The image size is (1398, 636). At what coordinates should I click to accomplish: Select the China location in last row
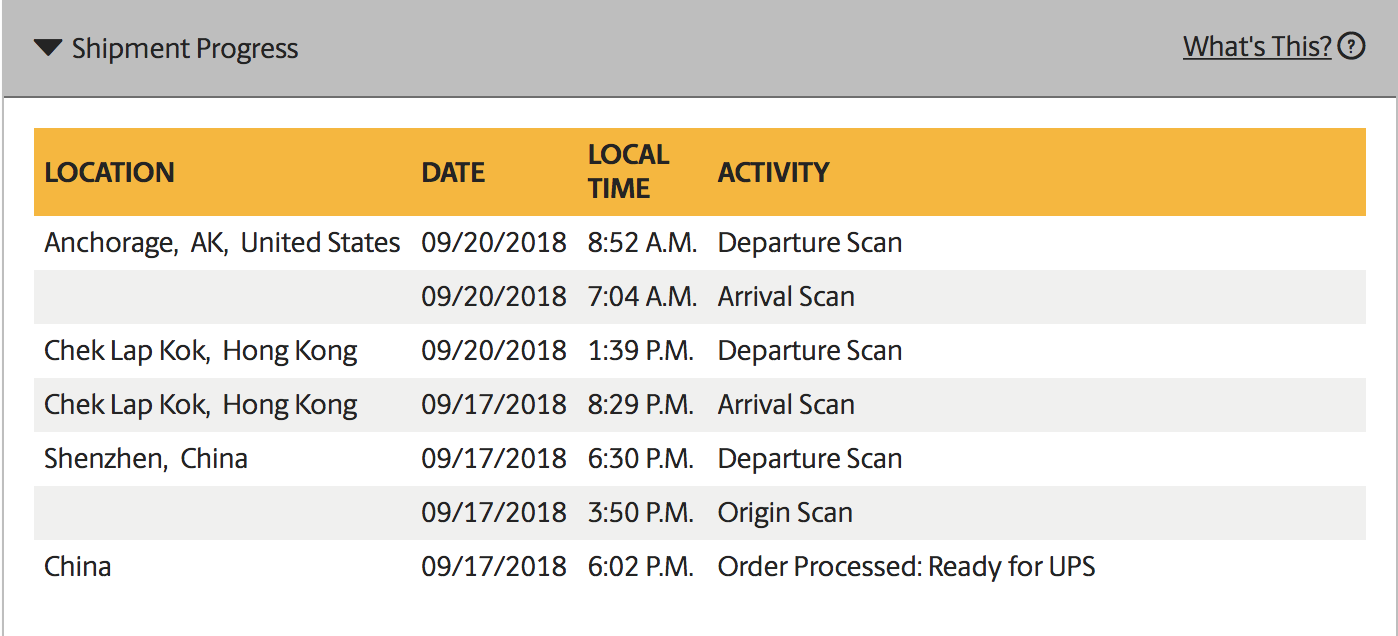pos(78,567)
